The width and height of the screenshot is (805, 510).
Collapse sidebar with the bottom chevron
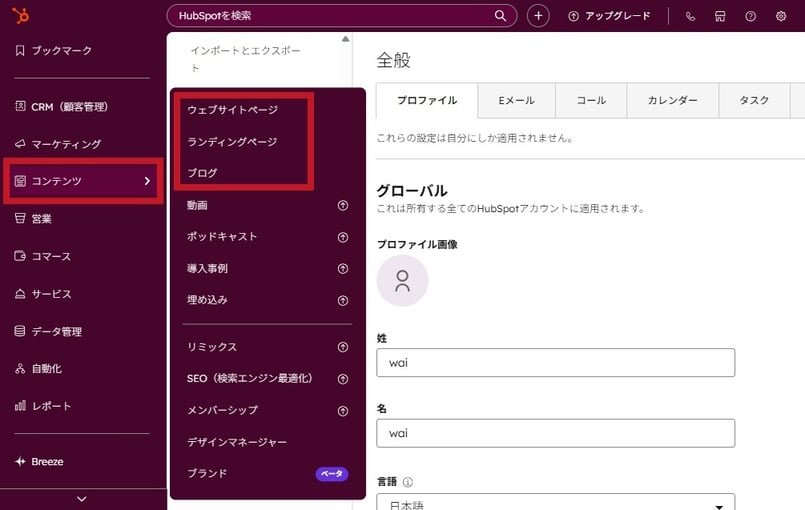pos(82,499)
